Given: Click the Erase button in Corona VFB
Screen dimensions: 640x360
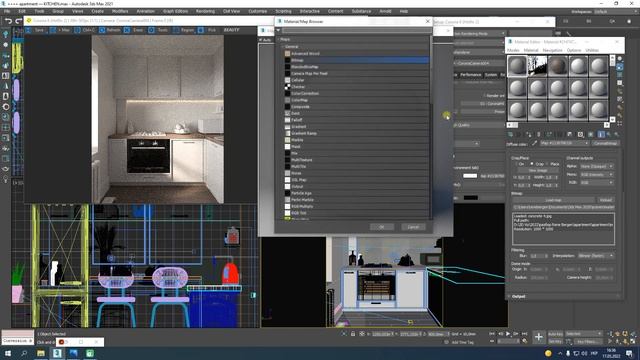Looking at the screenshot, I should (134, 30).
